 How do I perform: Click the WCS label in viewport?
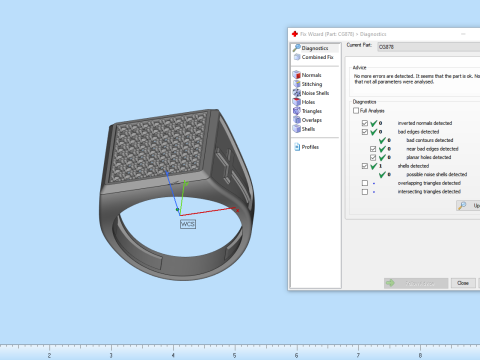188,224
